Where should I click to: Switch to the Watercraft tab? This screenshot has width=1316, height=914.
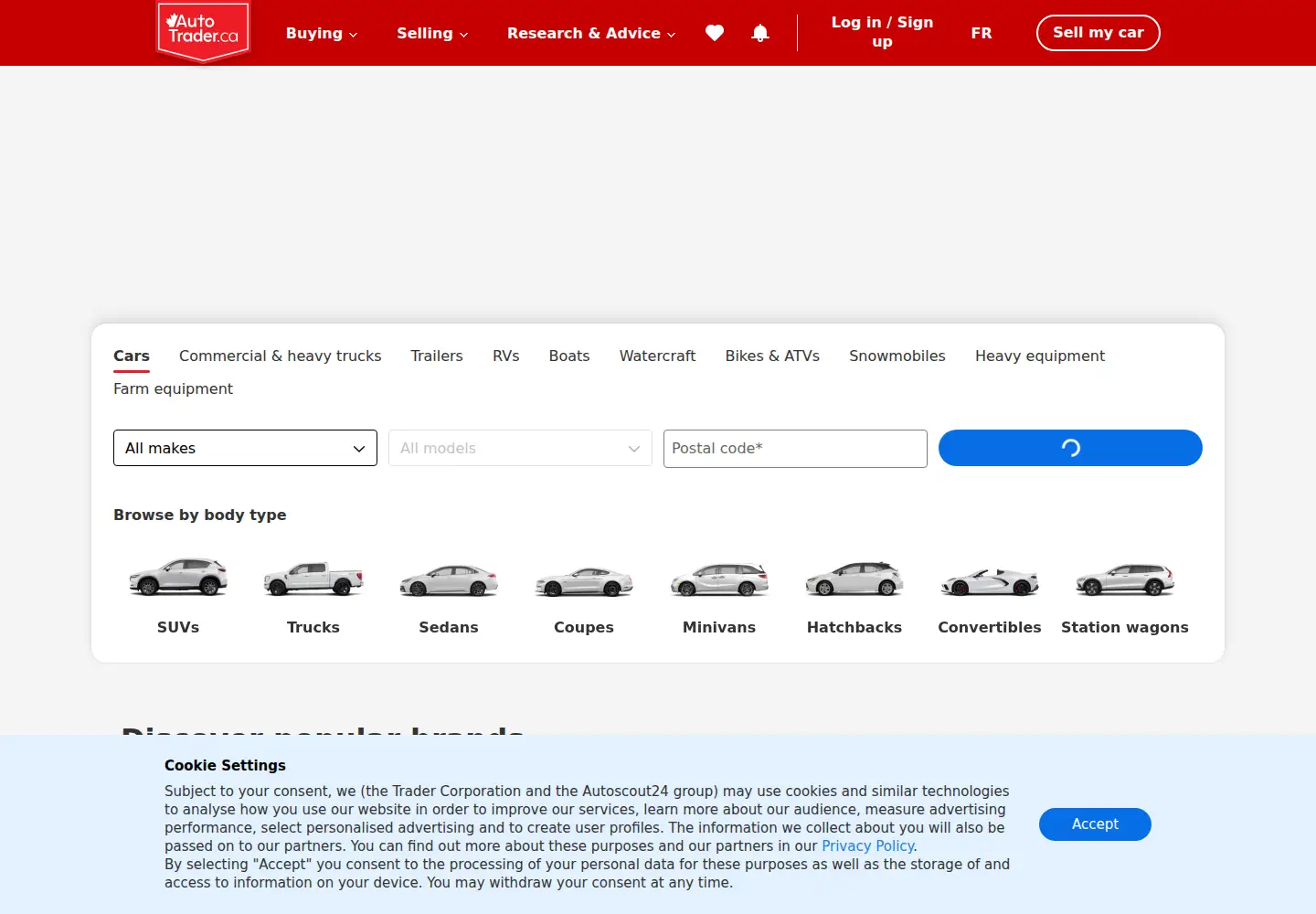(657, 356)
